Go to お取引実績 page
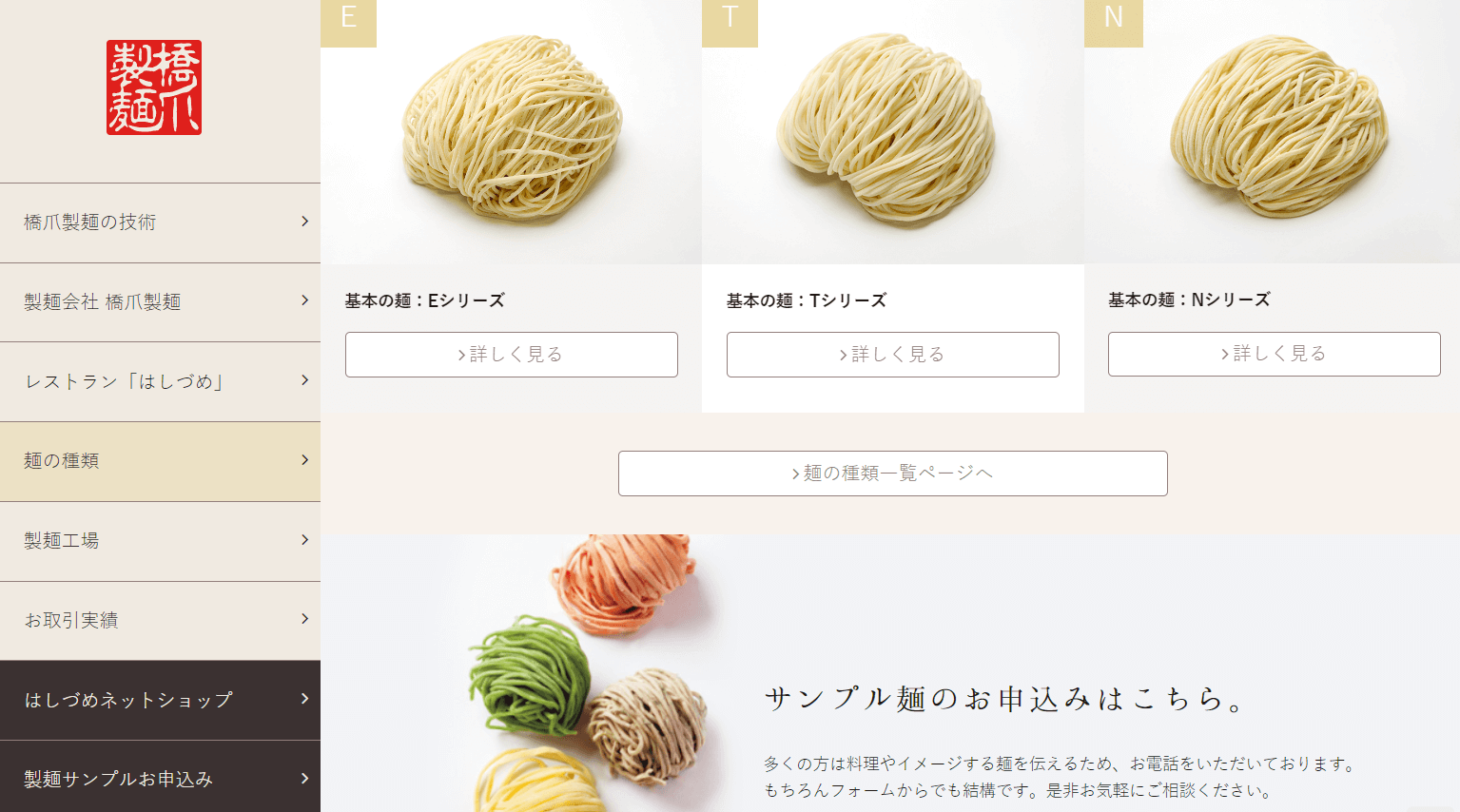Viewport: 1460px width, 812px height. 160,621
